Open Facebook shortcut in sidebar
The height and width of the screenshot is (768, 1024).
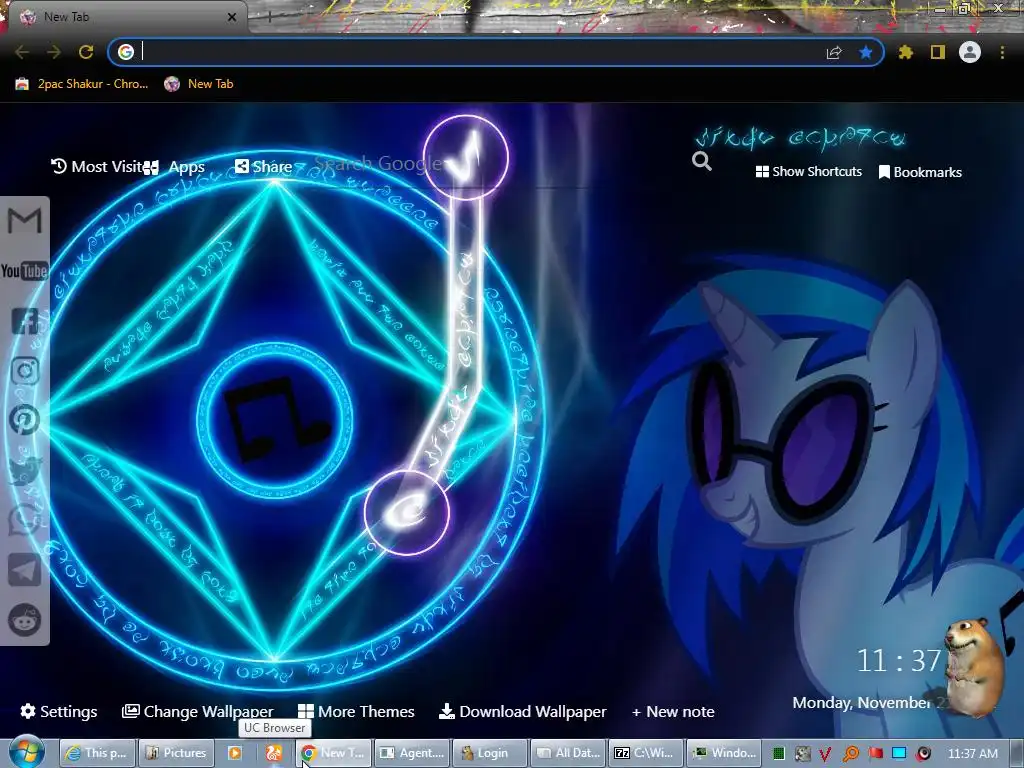pyautogui.click(x=25, y=321)
